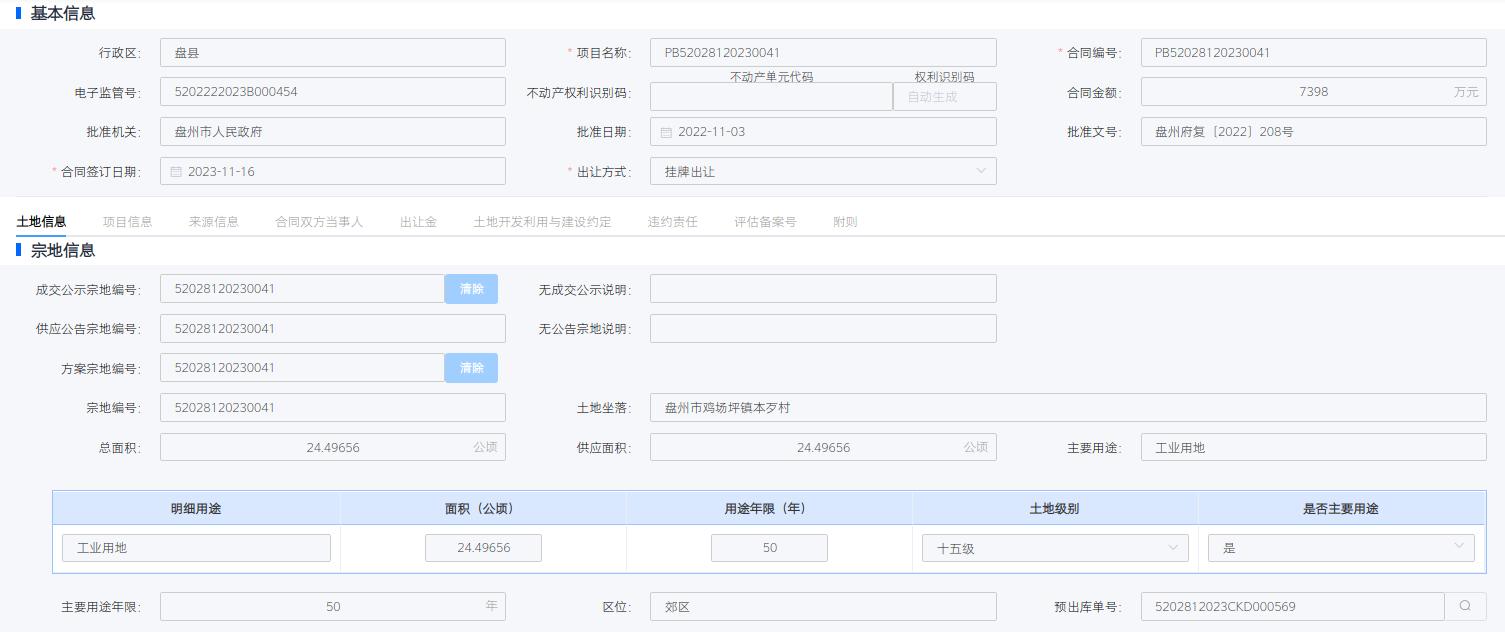This screenshot has width=1505, height=632.
Task: Expand the 土地级别 dropdown showing 十五级
Action: pyautogui.click(x=1054, y=548)
